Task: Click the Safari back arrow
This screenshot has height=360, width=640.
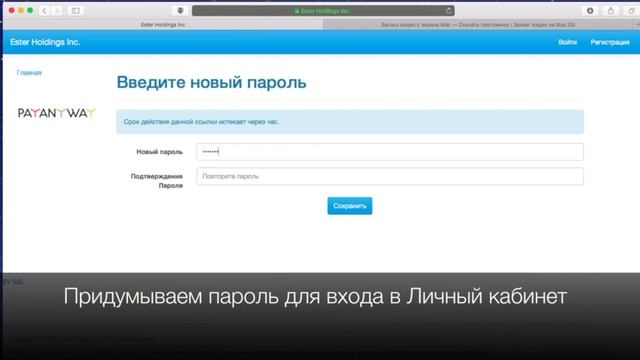Action: point(44,11)
